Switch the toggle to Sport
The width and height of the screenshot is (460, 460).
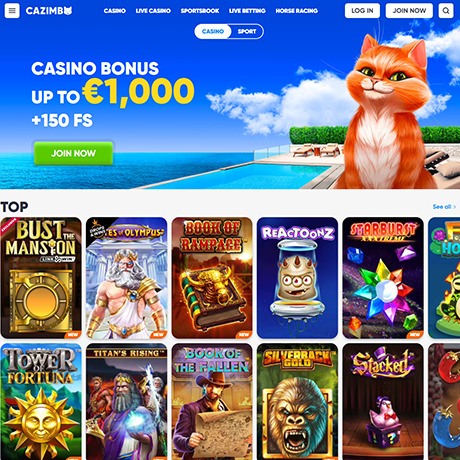(x=247, y=31)
